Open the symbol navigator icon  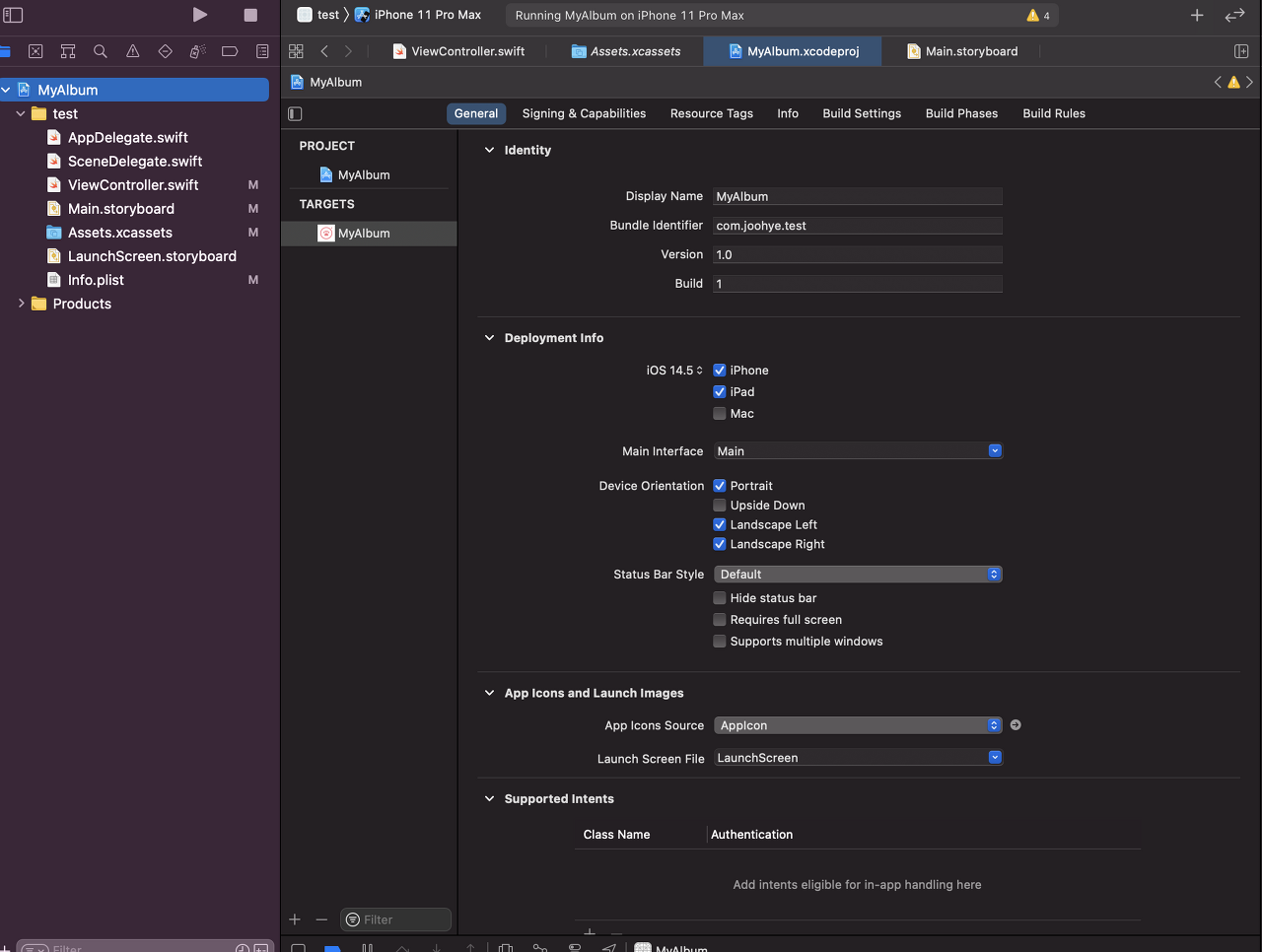68,51
